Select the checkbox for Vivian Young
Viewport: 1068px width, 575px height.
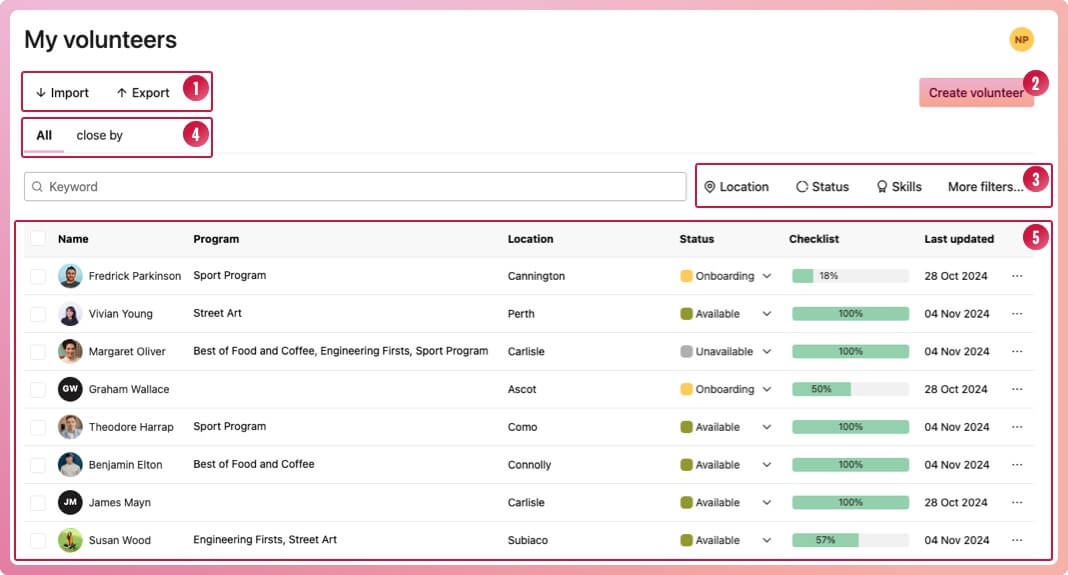[x=38, y=314]
